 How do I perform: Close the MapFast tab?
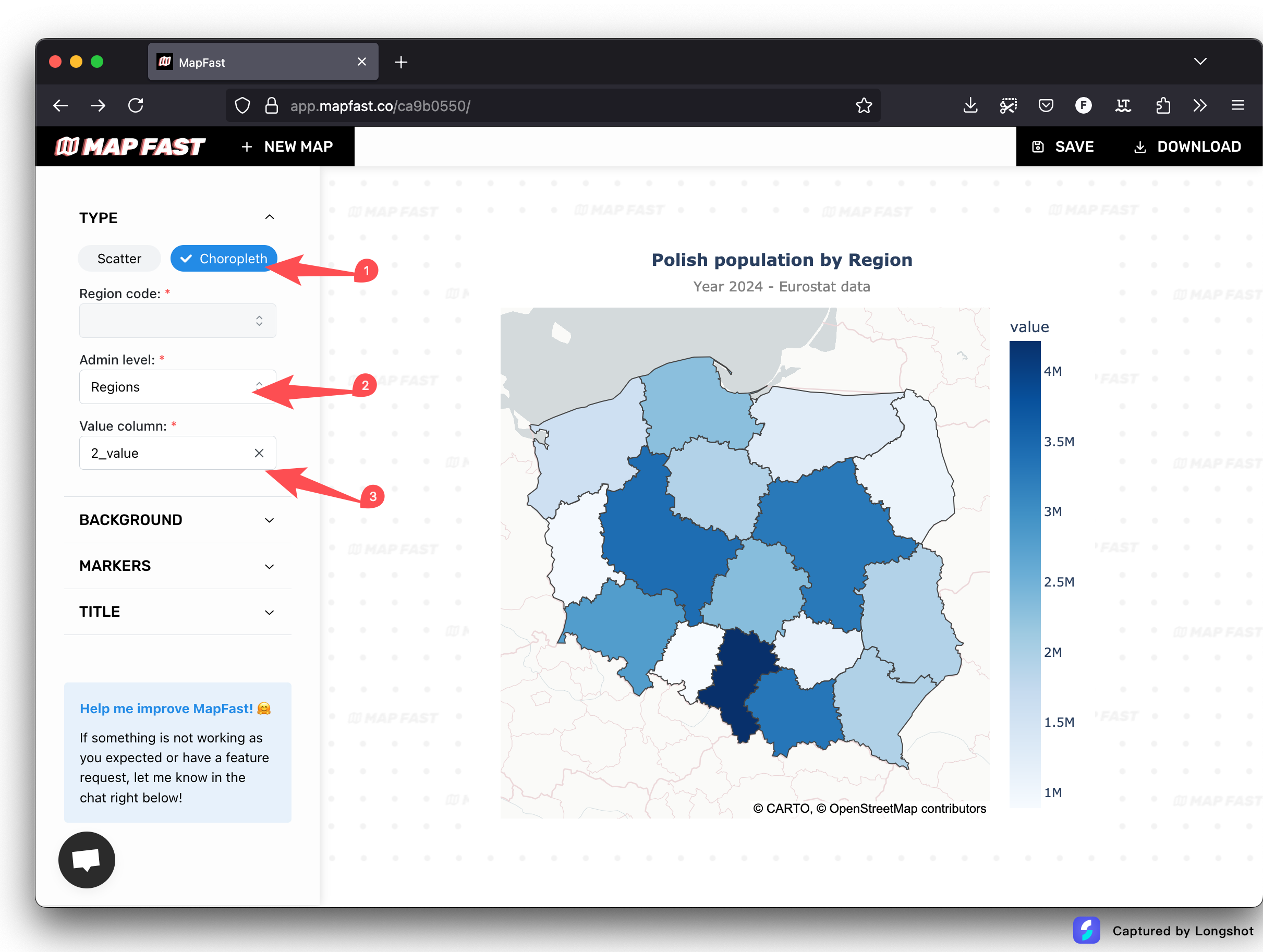(362, 62)
